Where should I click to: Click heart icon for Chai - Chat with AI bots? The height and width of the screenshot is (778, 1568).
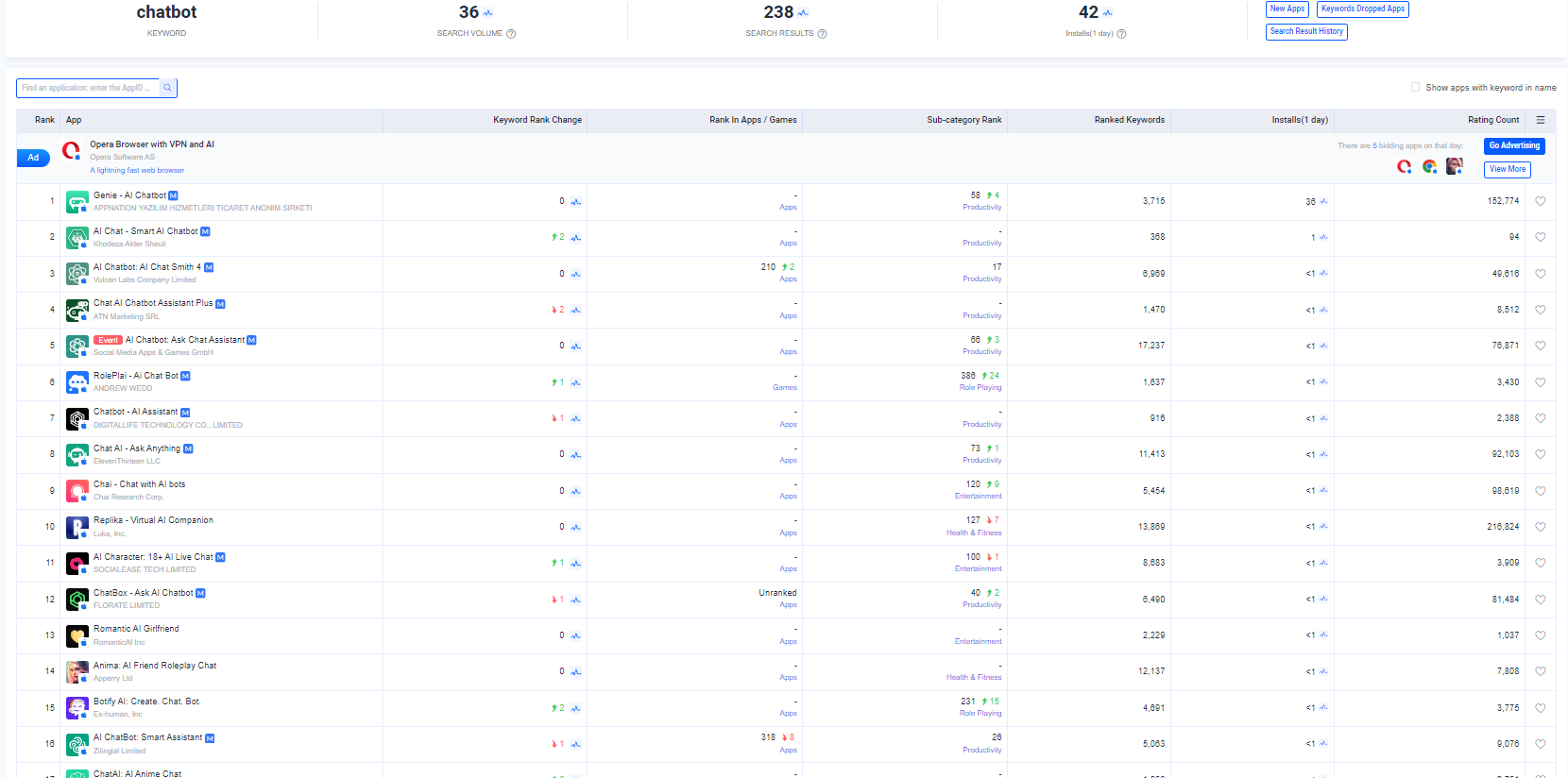(1540, 491)
